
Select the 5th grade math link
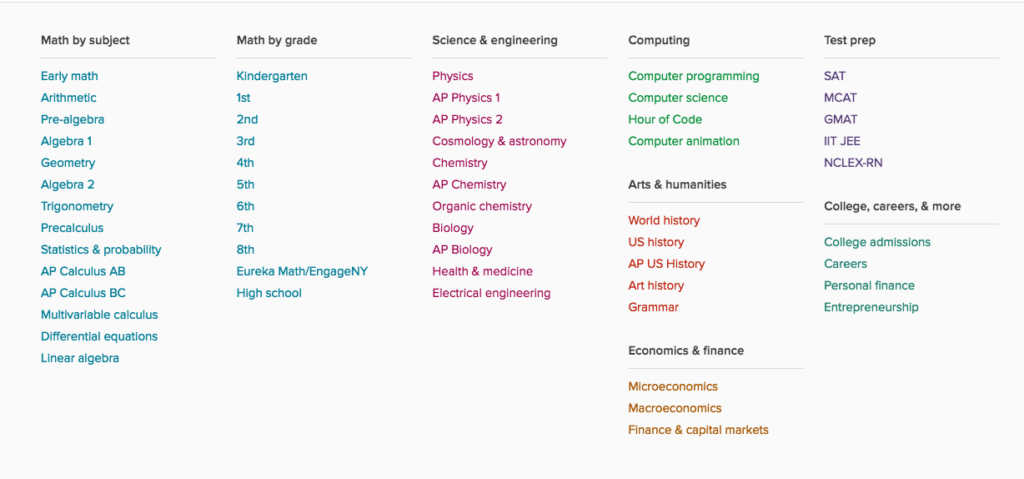click(246, 185)
